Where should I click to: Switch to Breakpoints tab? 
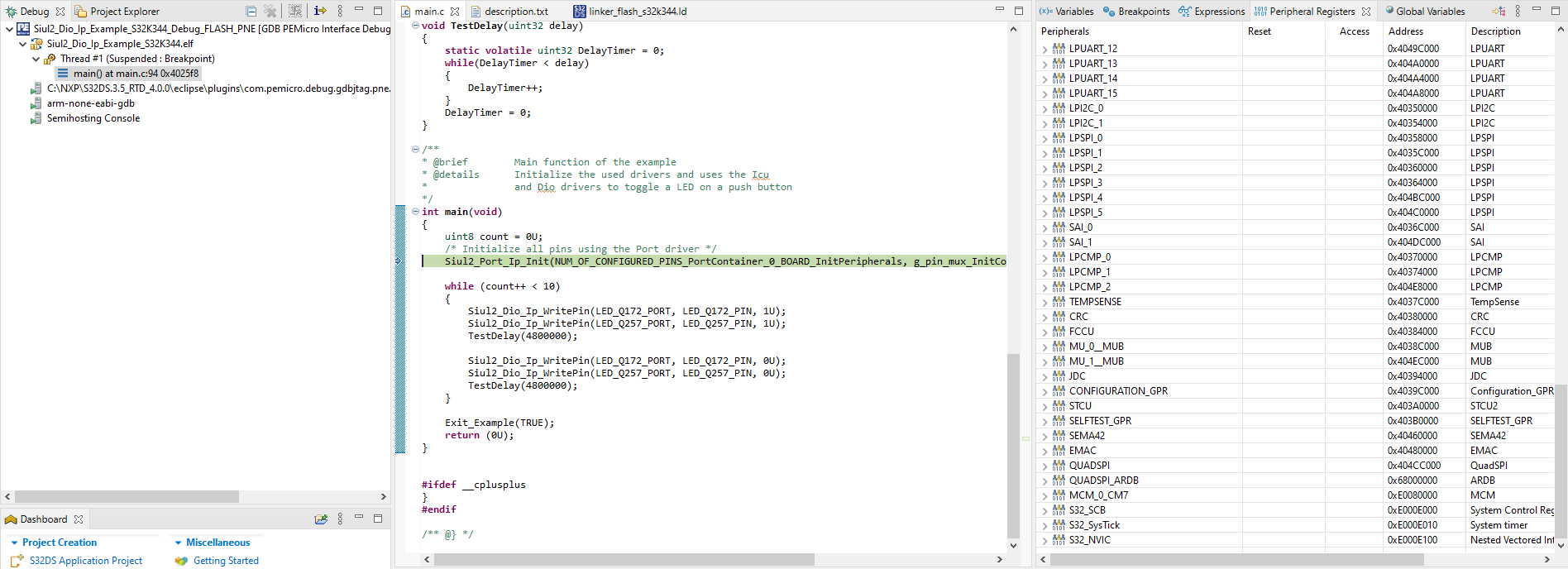pos(1136,12)
